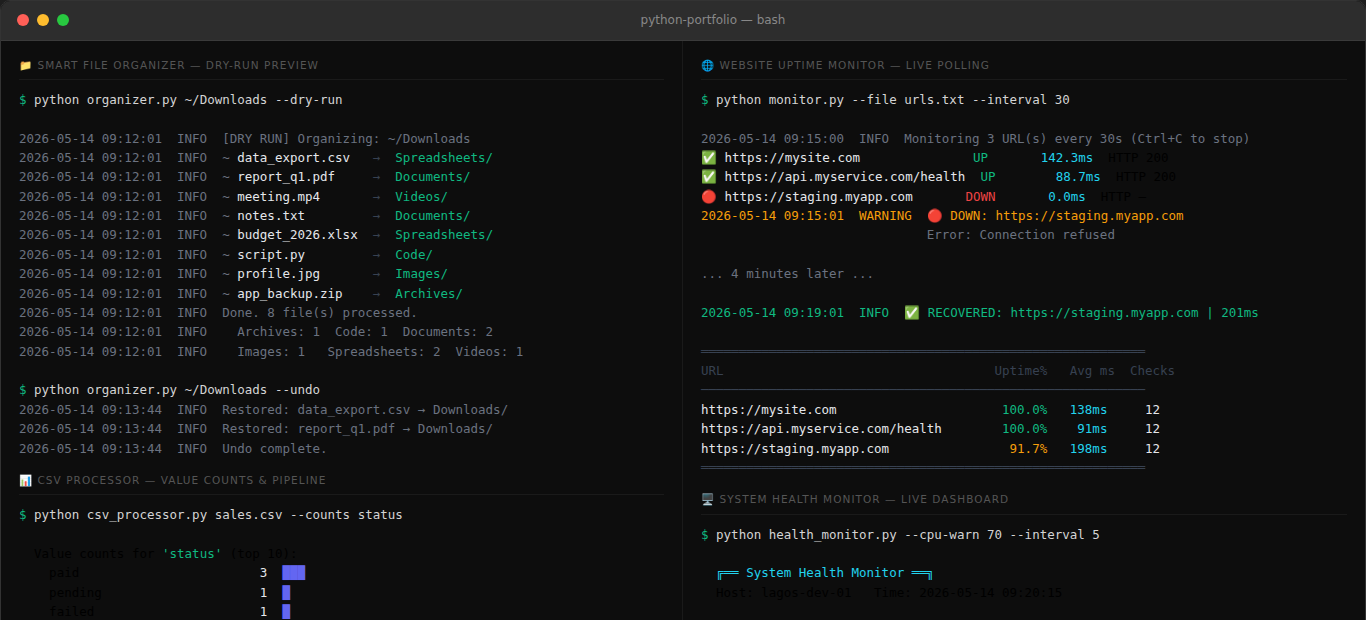This screenshot has width=1366, height=620.
Task: Click the folder icon beside Smart File Organizer
Action: pos(25,65)
